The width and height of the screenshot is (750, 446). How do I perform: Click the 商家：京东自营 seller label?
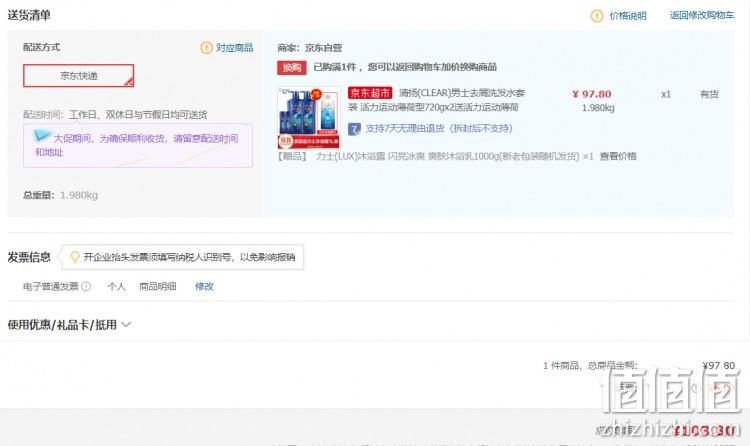(x=310, y=48)
